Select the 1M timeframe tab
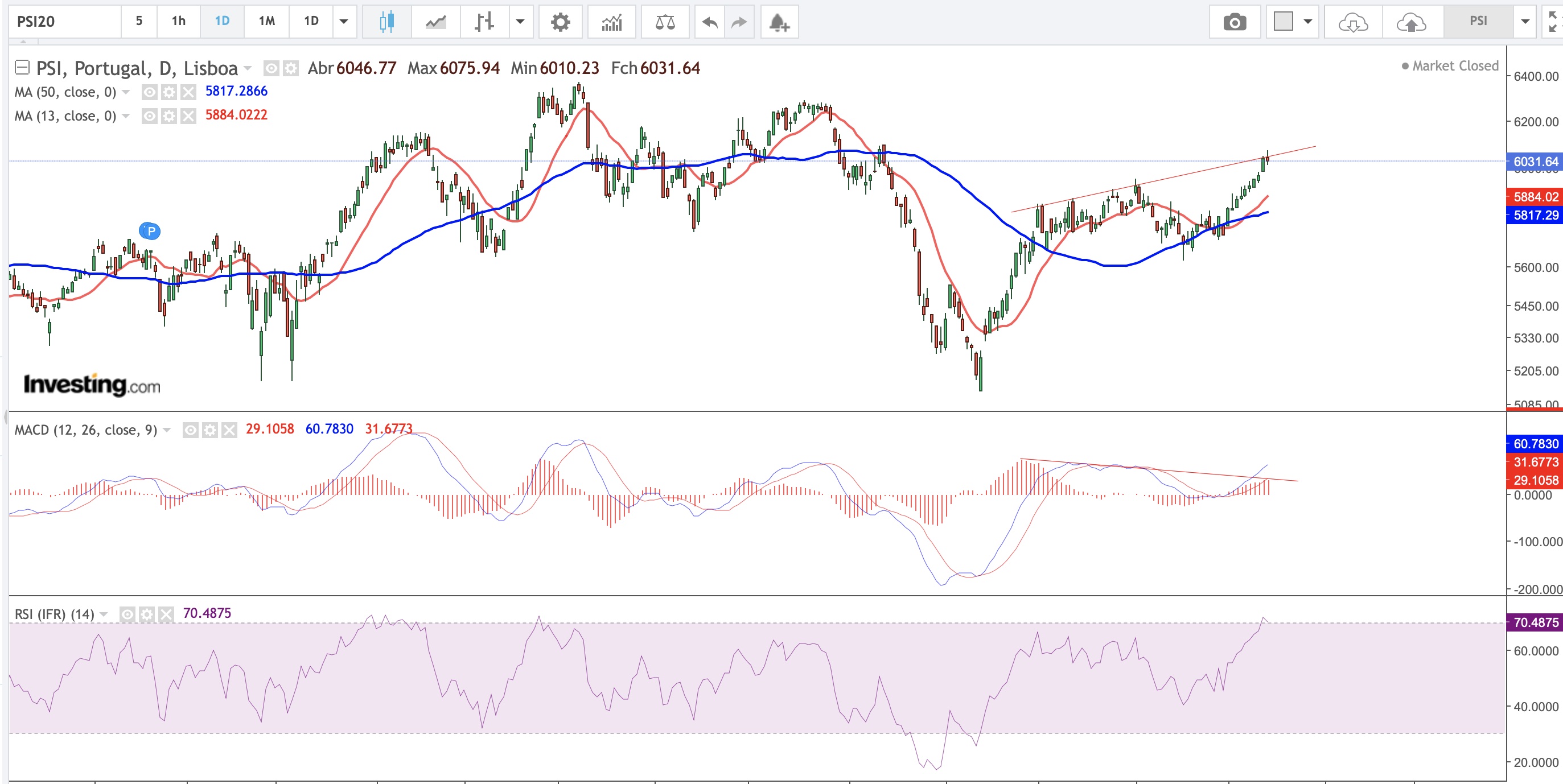Viewport: 1563px width, 784px height. (266, 21)
